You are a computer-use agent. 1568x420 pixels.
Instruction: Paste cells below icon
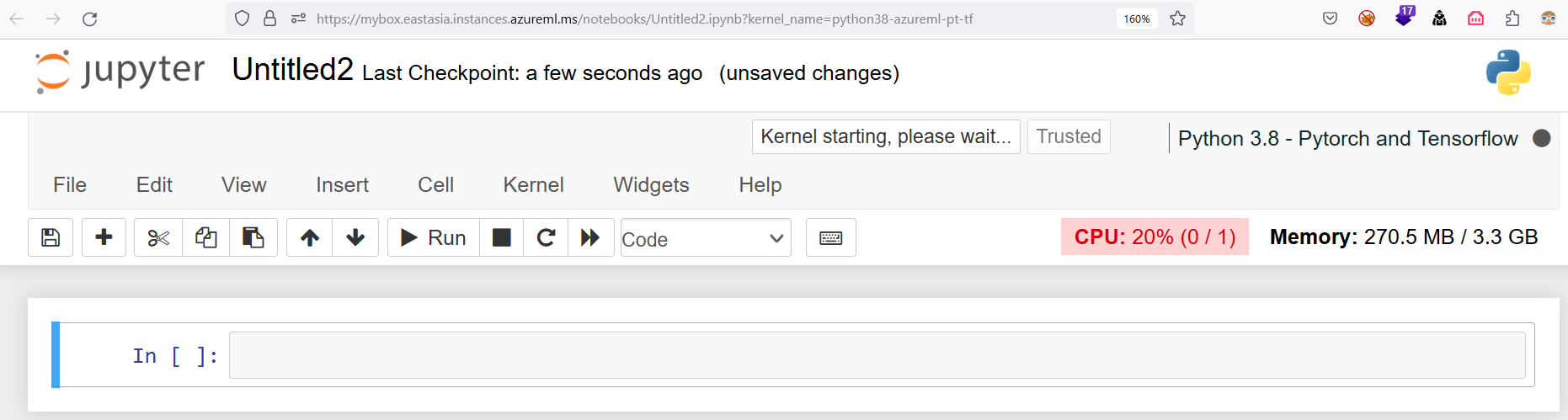pos(253,237)
